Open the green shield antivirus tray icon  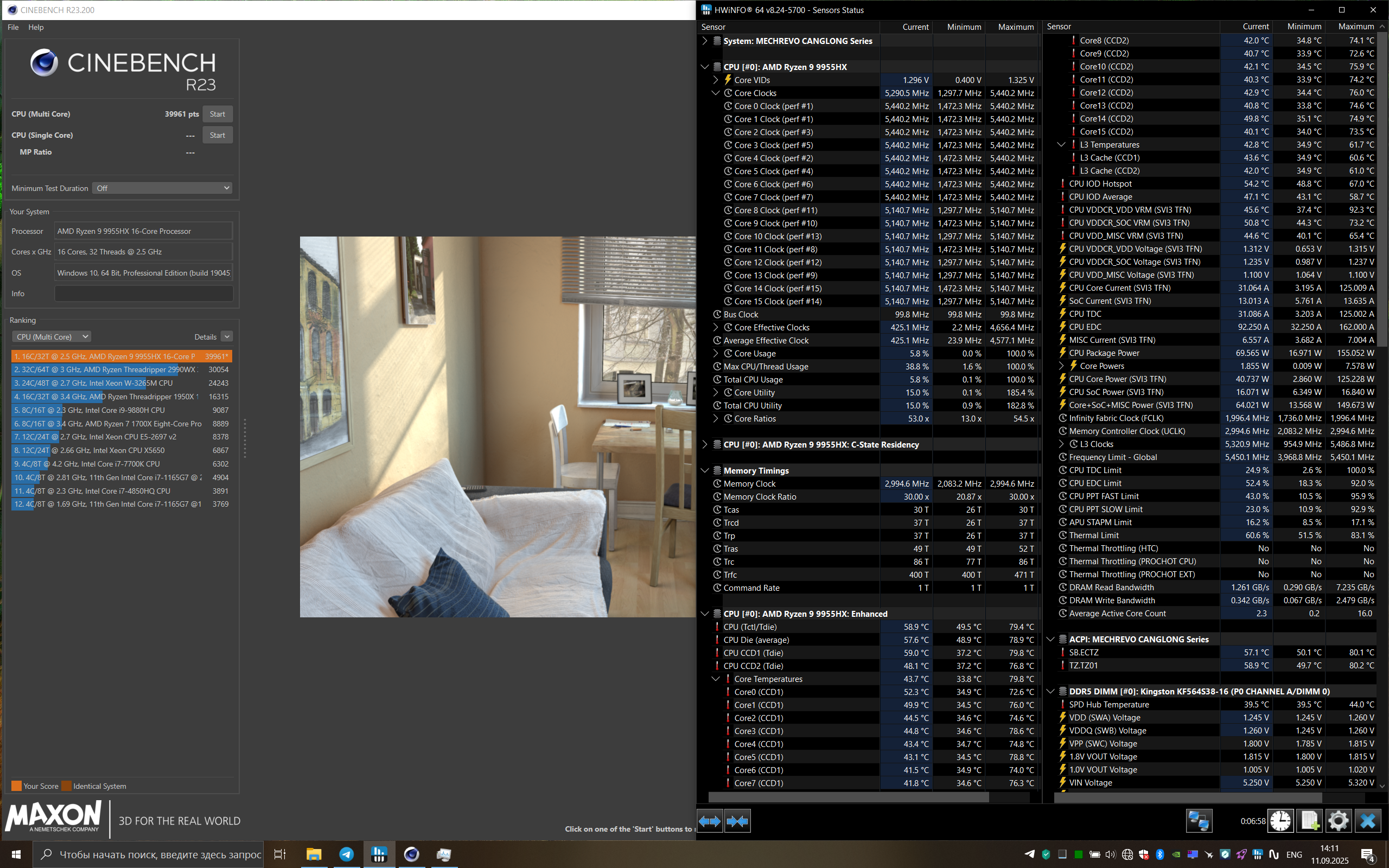coord(1046,854)
